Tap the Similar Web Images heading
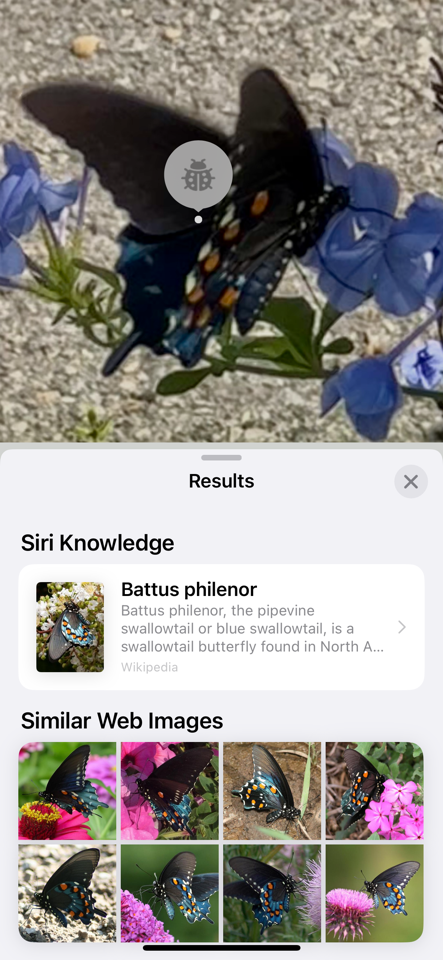Screen dimensions: 443x960 122,721
